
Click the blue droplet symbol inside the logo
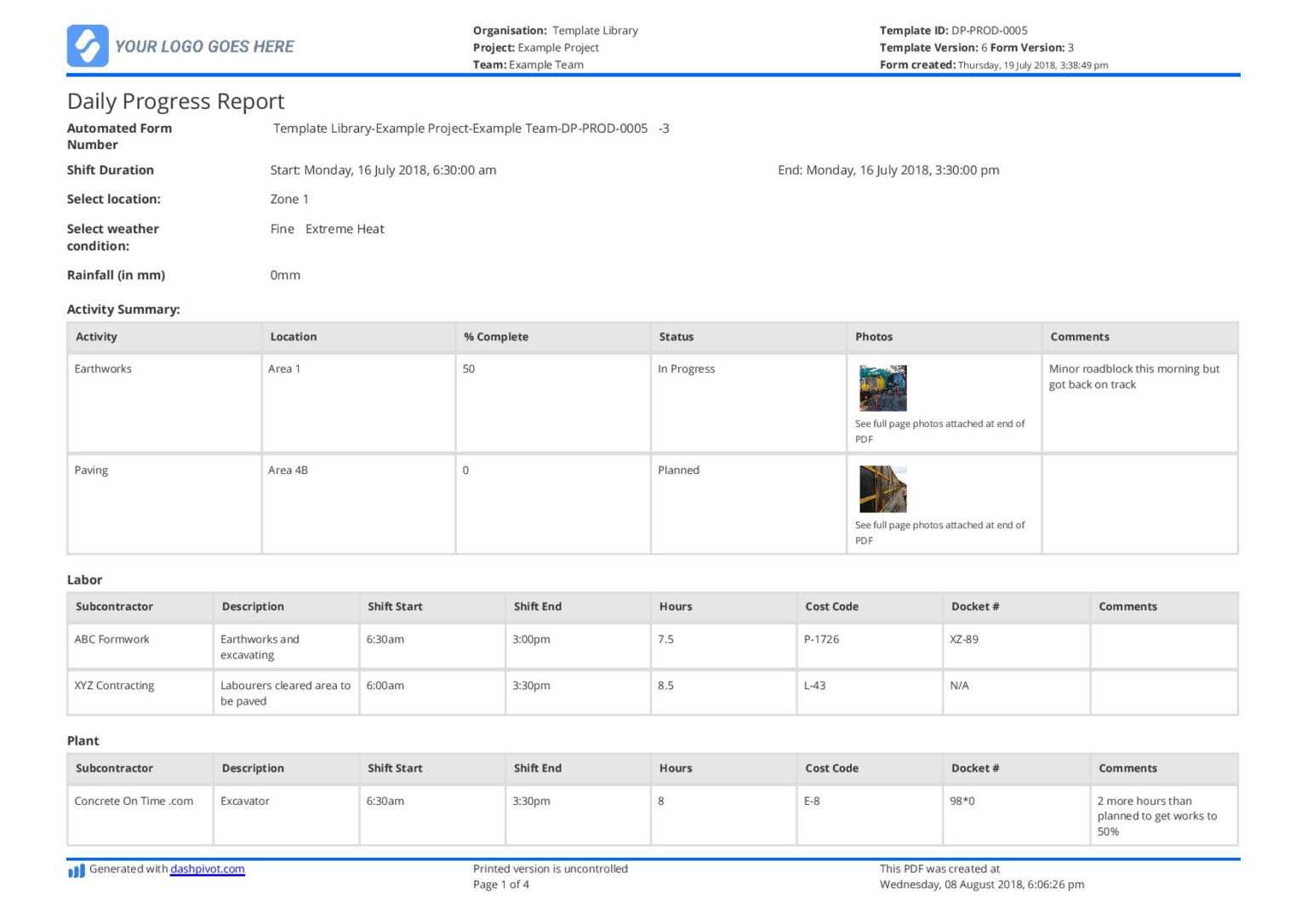tap(88, 46)
